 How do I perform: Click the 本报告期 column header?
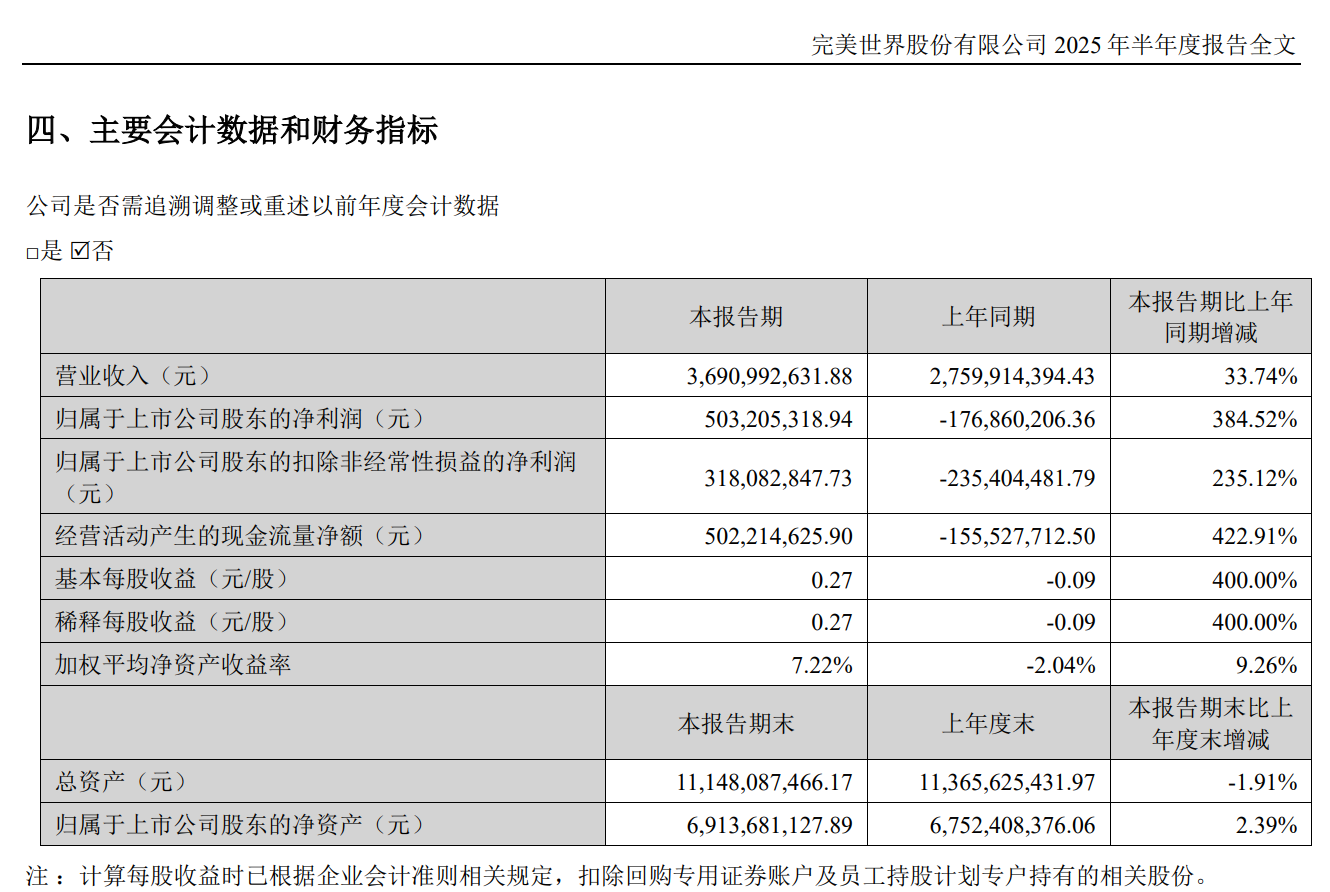(736, 317)
